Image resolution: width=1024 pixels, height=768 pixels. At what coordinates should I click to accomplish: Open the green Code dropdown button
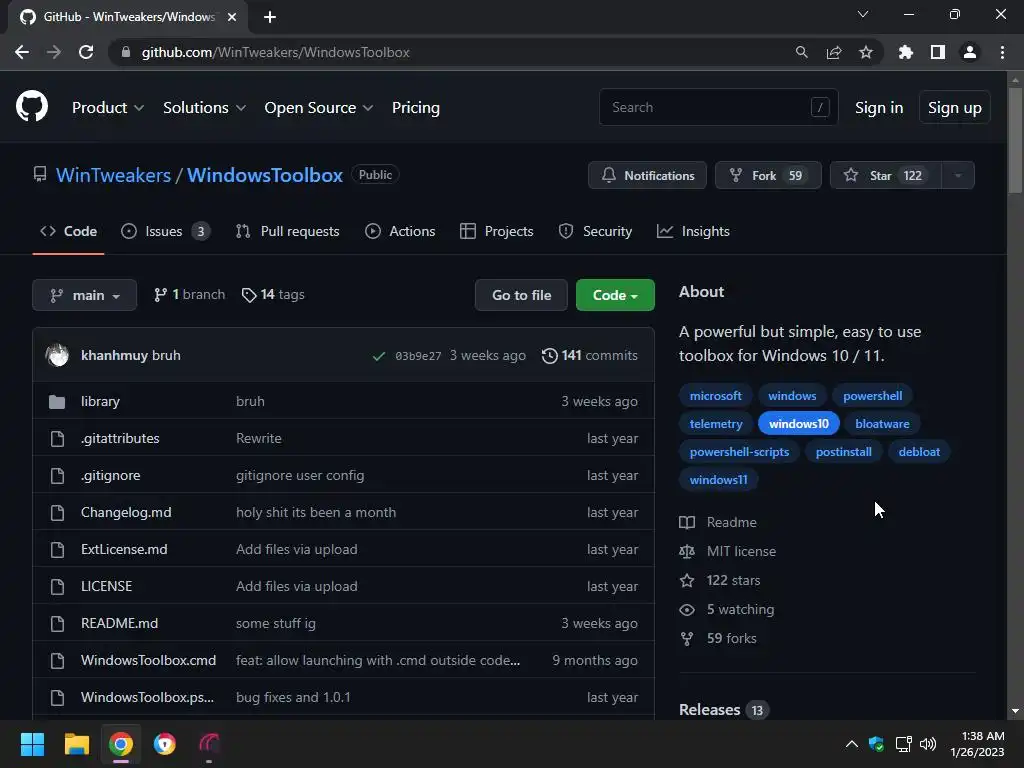coord(615,295)
